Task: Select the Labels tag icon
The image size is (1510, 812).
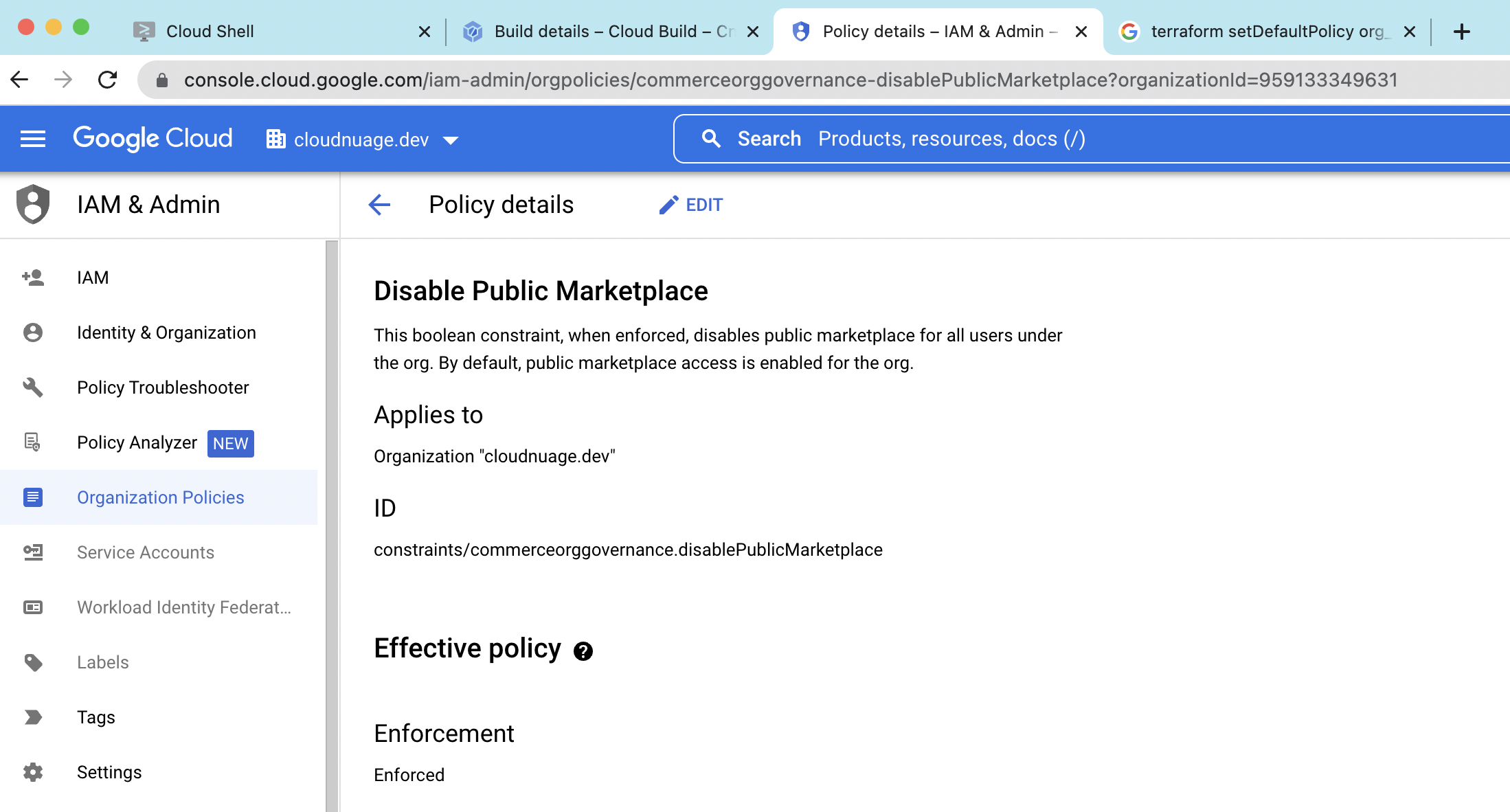Action: 32,662
